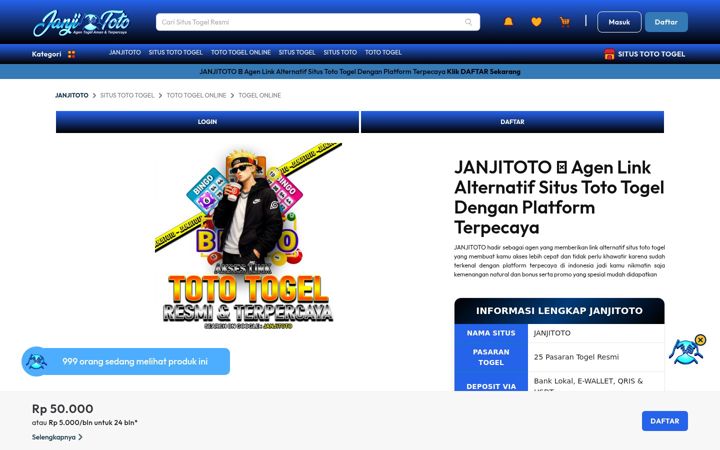Open the heart wishlist icon
Viewport: 720px width, 450px height.
click(536, 22)
